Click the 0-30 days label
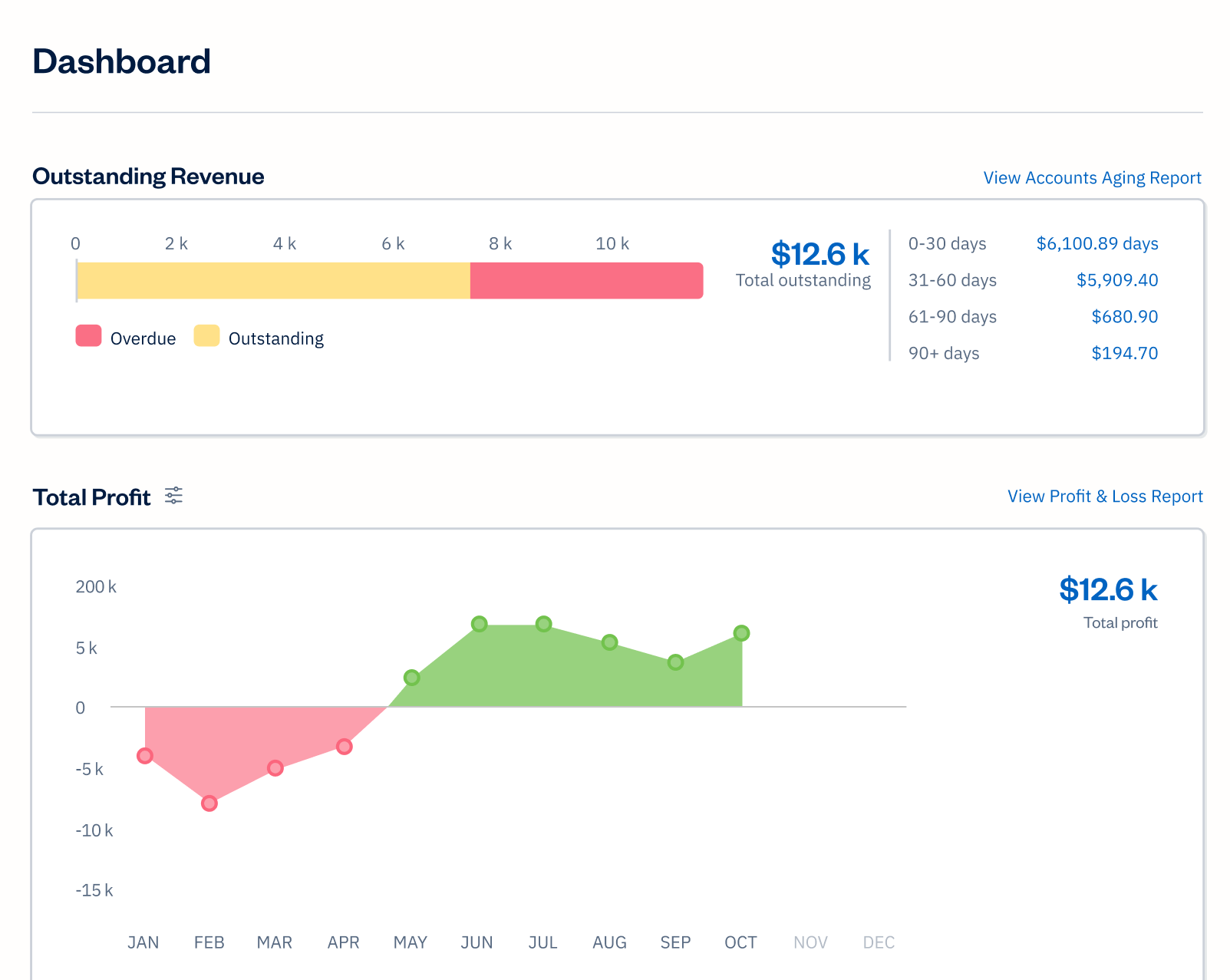The image size is (1230, 980). pos(948,244)
